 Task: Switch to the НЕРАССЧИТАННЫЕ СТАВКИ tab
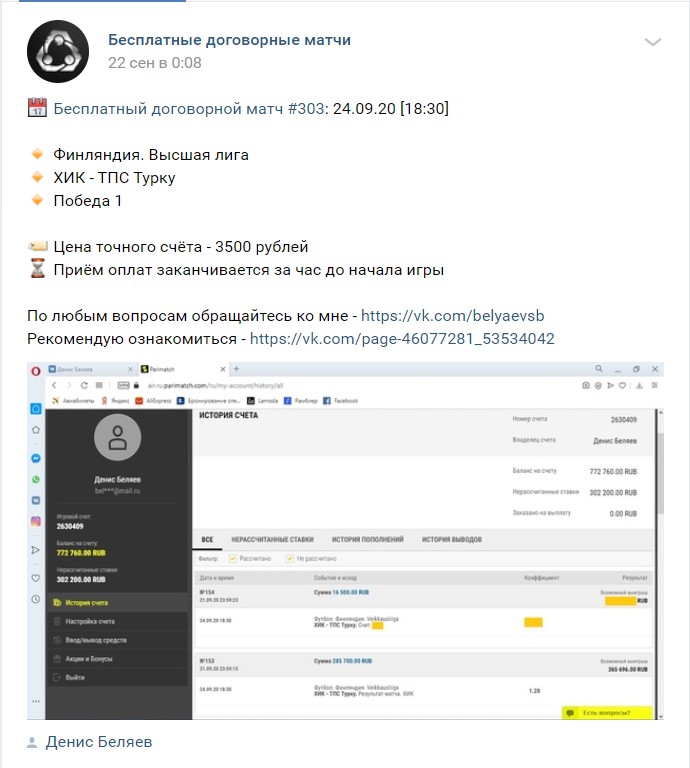pos(272,539)
